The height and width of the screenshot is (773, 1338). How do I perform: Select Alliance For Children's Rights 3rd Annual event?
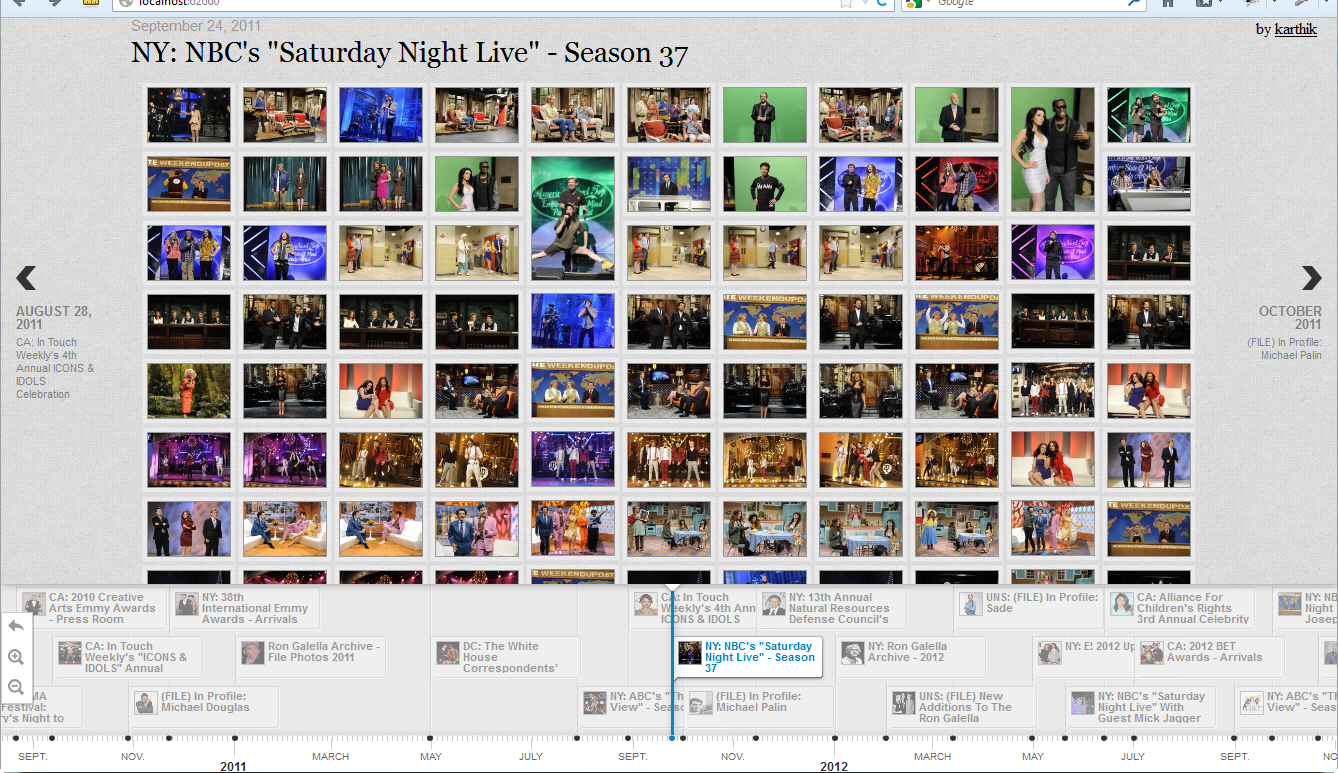coord(1180,608)
